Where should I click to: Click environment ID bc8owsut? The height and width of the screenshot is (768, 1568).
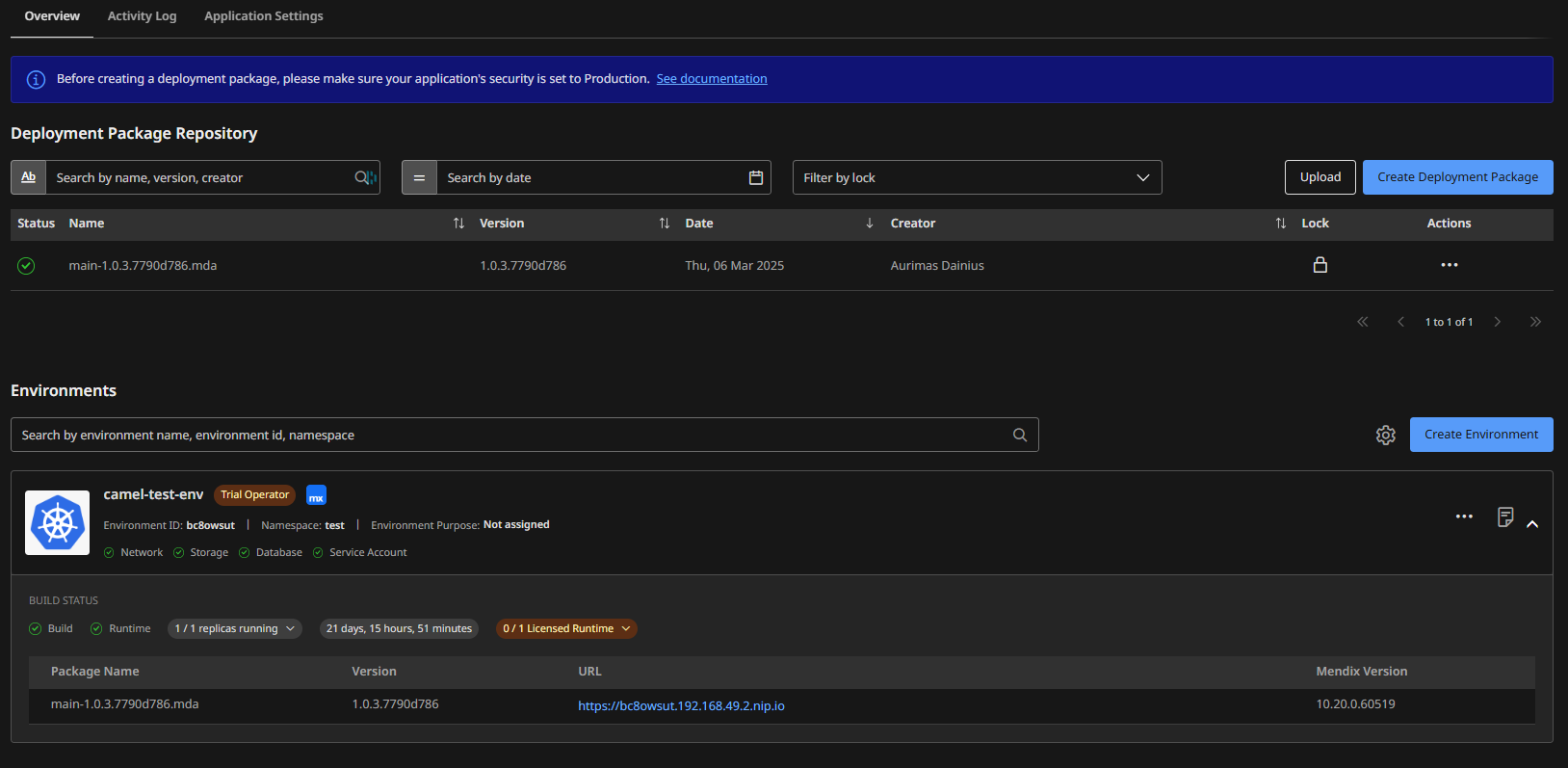210,526
